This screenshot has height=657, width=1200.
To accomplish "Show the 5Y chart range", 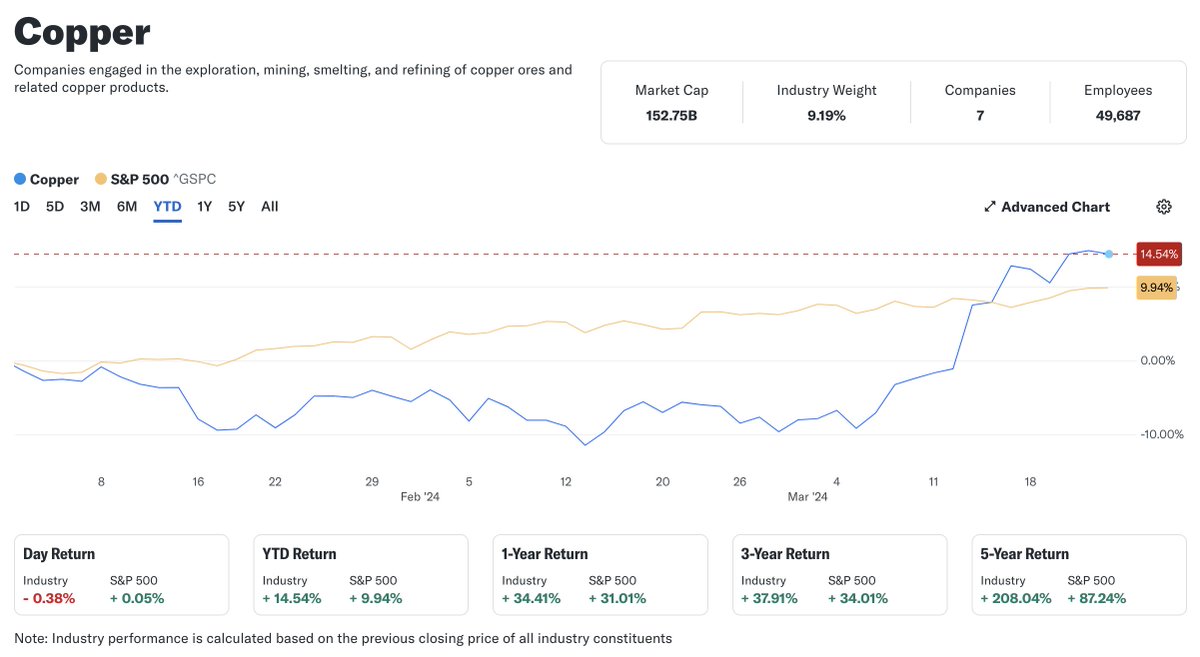I will coord(236,207).
